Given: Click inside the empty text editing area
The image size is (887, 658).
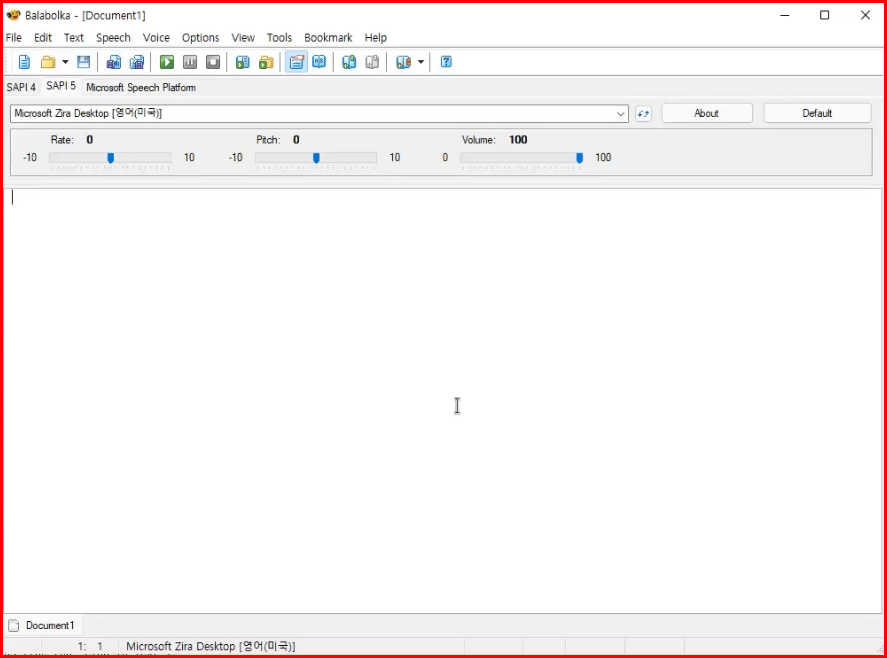Looking at the screenshot, I should pos(443,401).
